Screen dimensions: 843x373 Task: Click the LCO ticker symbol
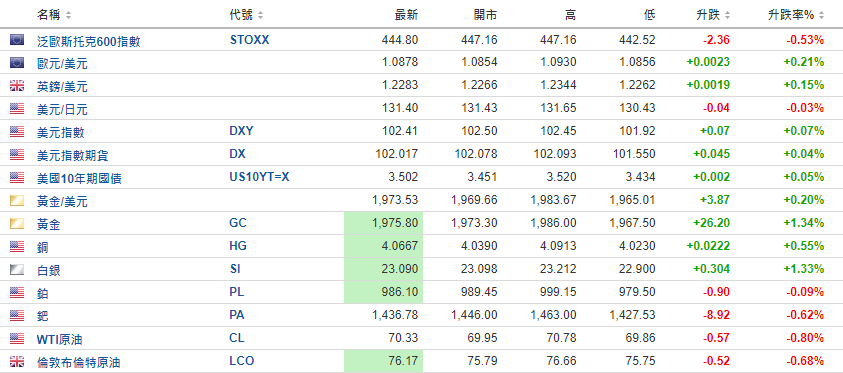(241, 361)
